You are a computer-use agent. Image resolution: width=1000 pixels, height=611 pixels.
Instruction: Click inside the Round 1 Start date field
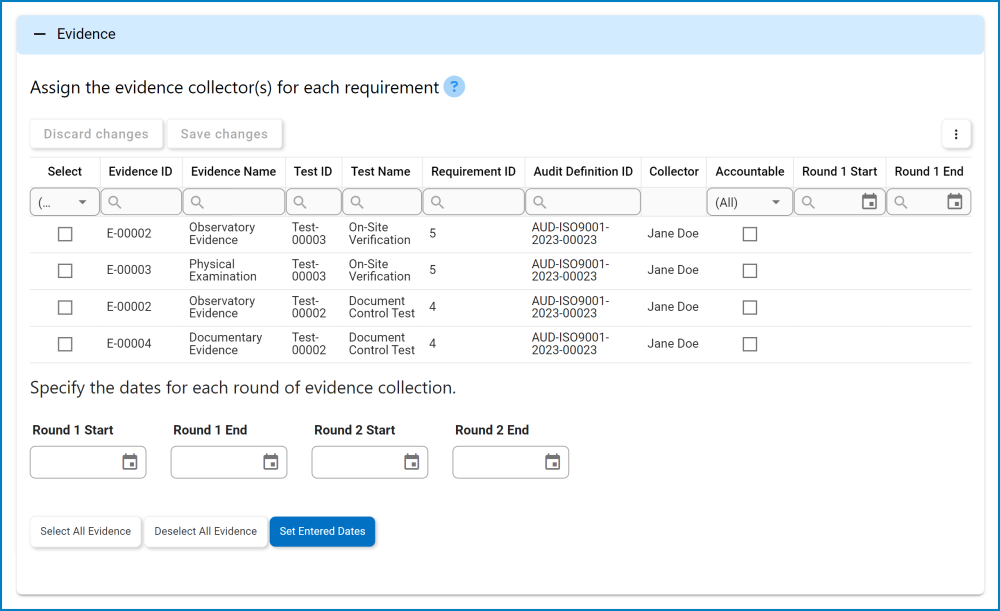[75, 462]
